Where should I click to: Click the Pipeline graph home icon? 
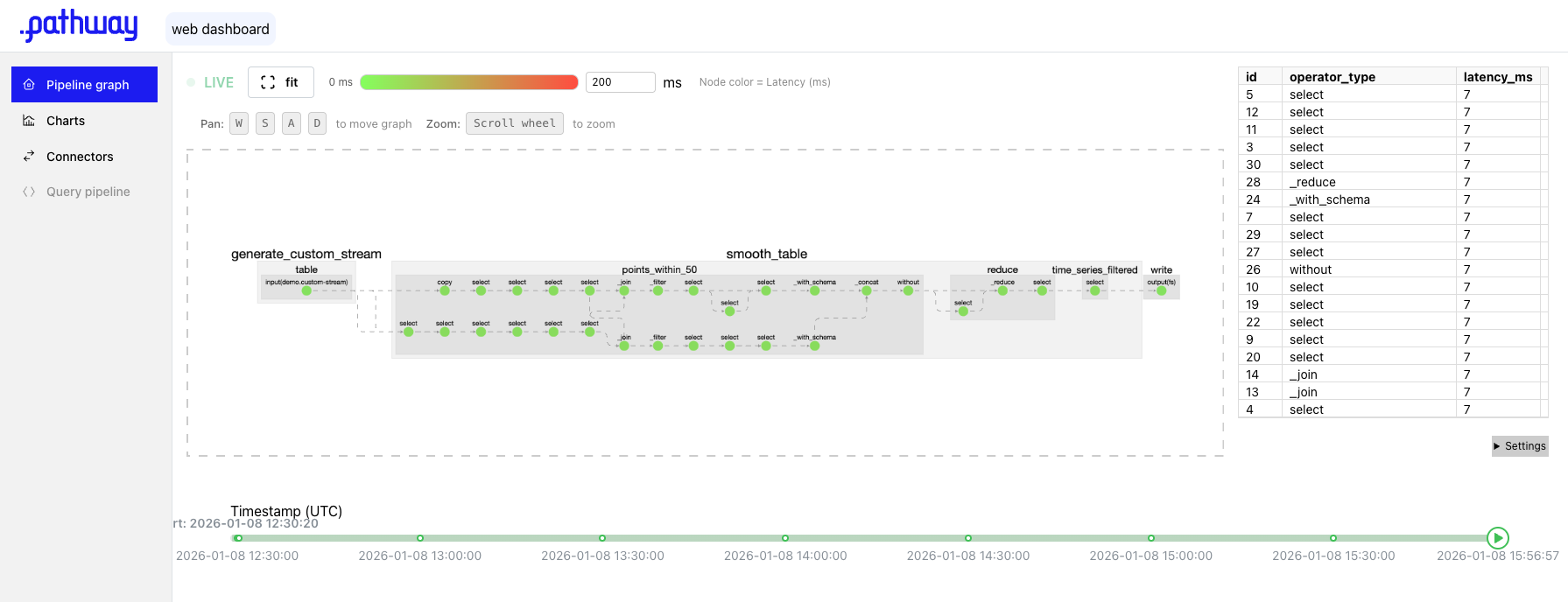[29, 85]
